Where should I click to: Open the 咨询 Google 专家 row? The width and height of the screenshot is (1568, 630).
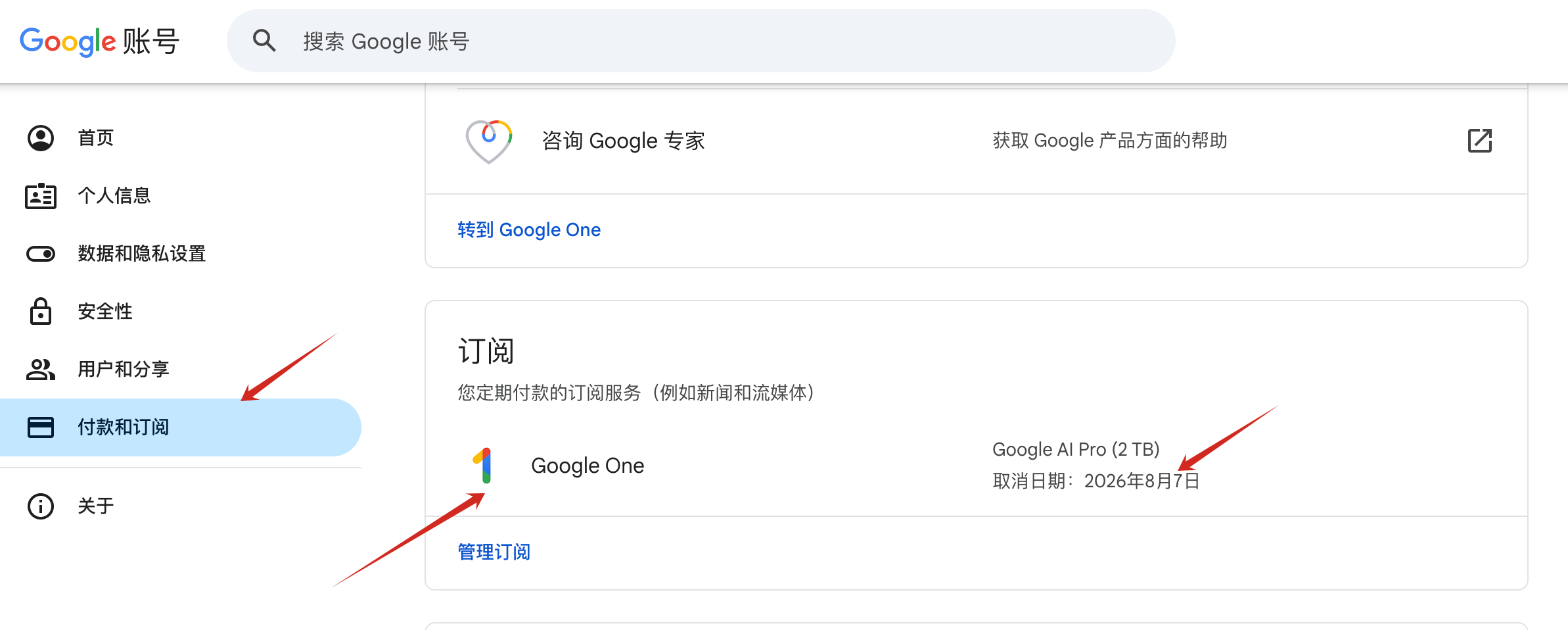tap(977, 141)
